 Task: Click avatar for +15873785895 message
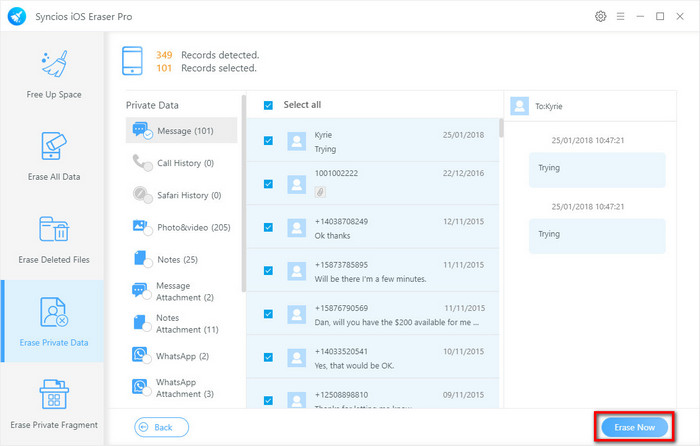296,271
